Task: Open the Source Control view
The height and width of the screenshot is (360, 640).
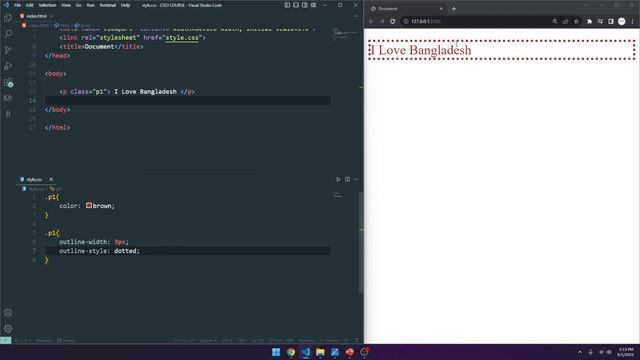Action: pos(8,50)
